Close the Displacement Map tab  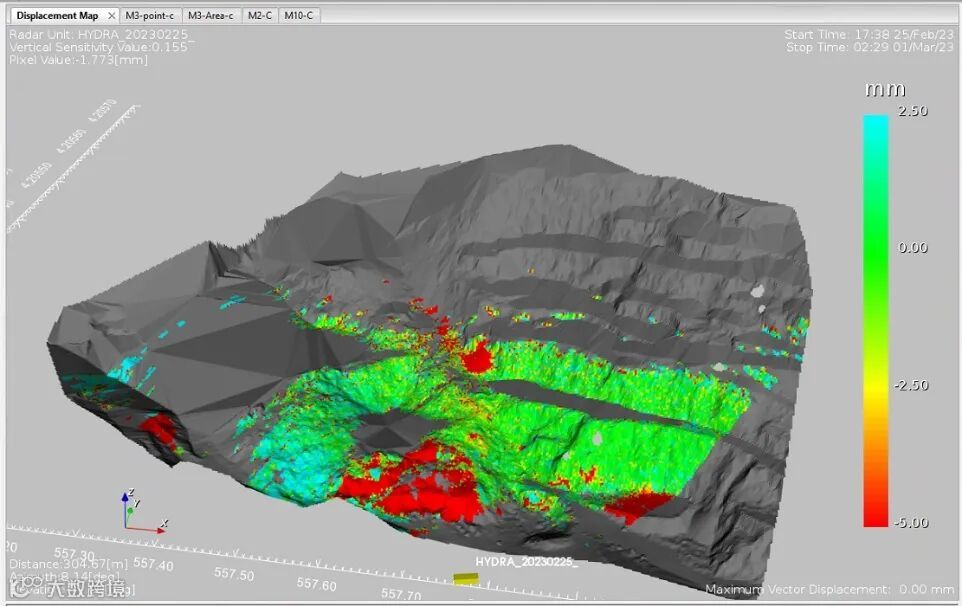[112, 16]
